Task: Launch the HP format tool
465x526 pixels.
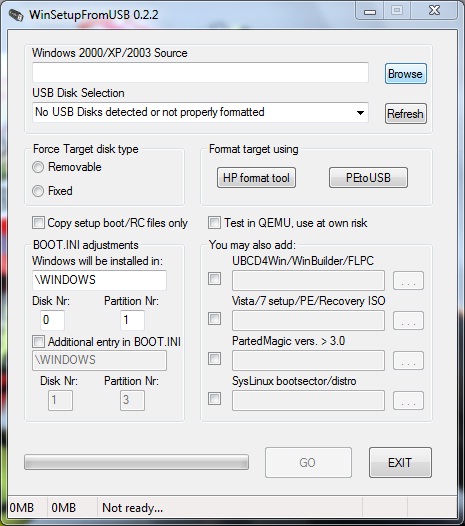Action: 256,178
